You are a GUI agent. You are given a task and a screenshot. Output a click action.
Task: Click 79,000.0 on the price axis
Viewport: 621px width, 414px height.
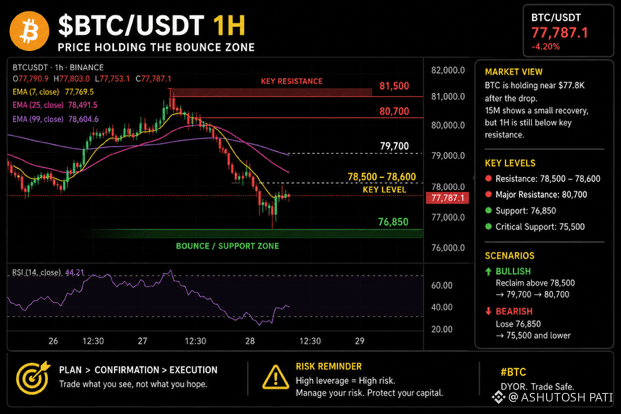point(448,156)
